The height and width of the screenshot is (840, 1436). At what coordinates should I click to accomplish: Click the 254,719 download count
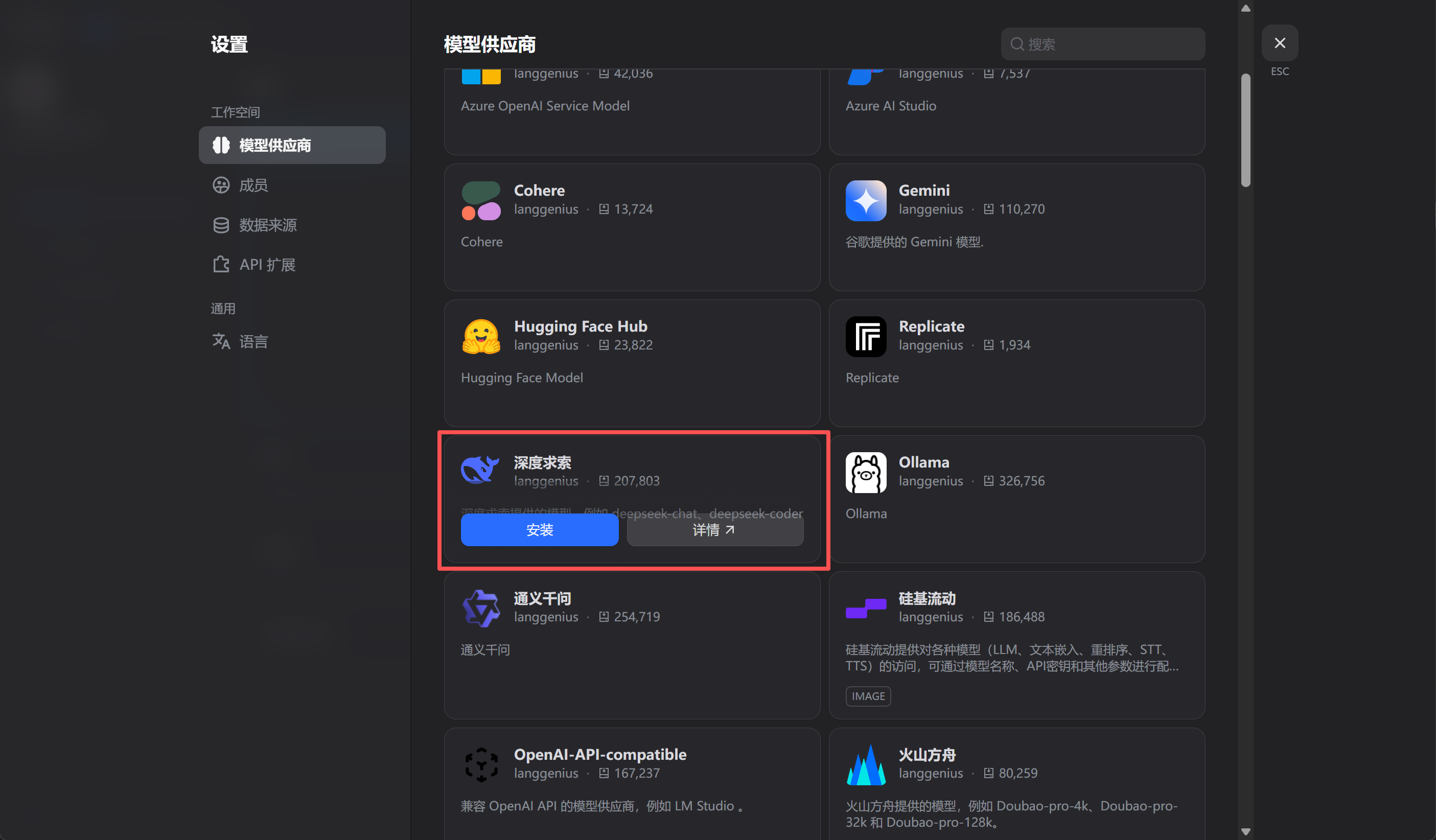coord(637,617)
